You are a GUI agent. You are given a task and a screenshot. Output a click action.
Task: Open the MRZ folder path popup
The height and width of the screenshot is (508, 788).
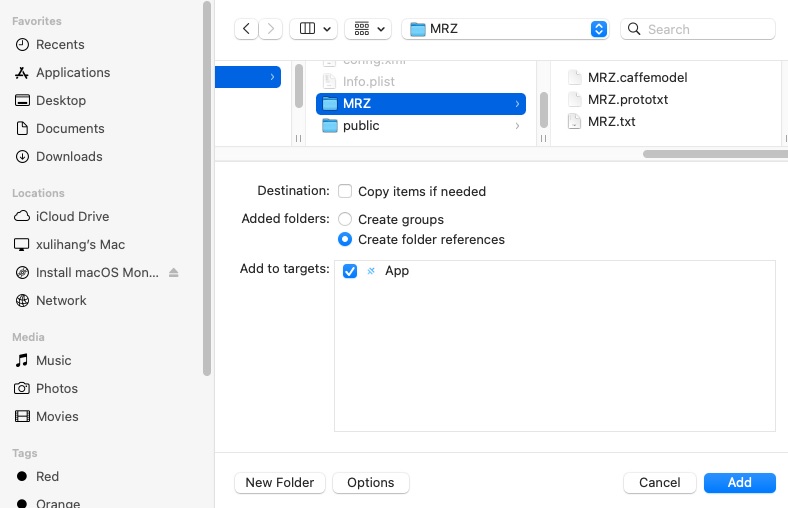pos(505,29)
